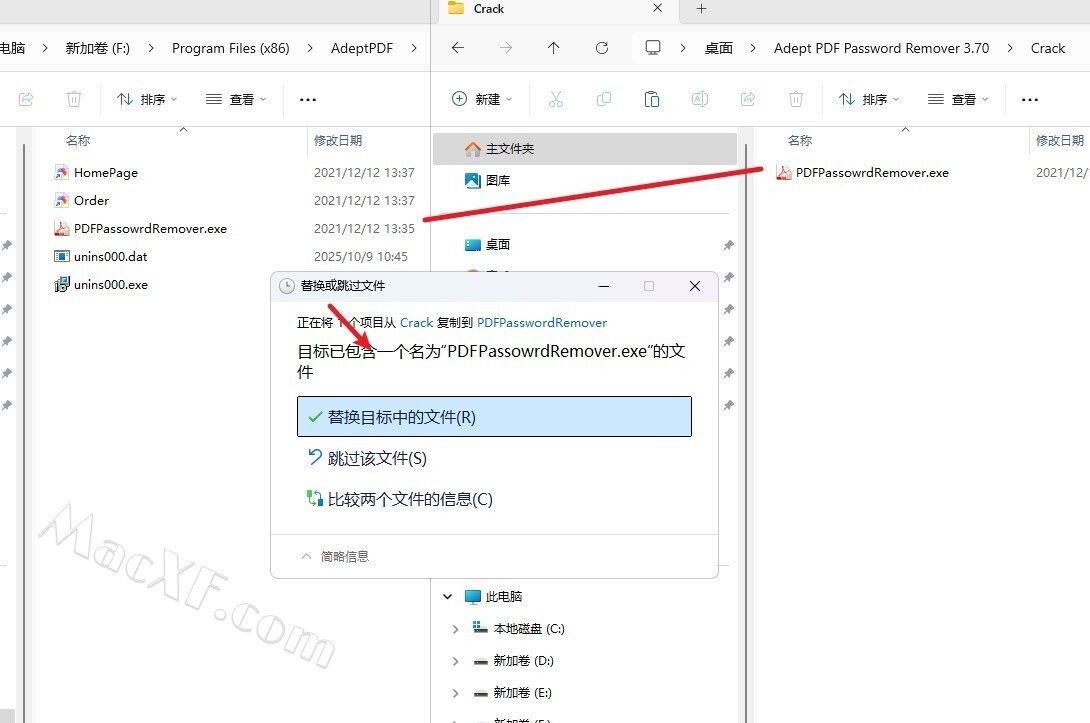Collapse the 简略信息 details section
This screenshot has width=1090, height=723.
(335, 556)
